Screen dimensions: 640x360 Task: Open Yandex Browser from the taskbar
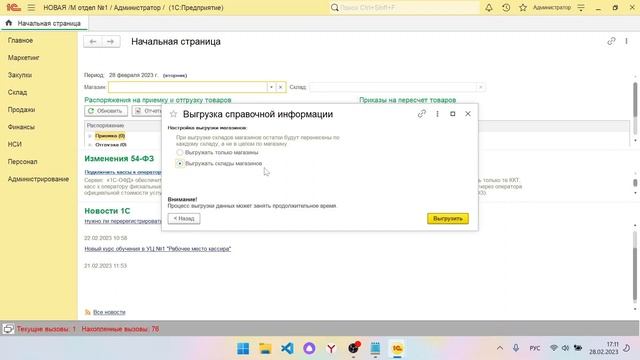(331, 349)
